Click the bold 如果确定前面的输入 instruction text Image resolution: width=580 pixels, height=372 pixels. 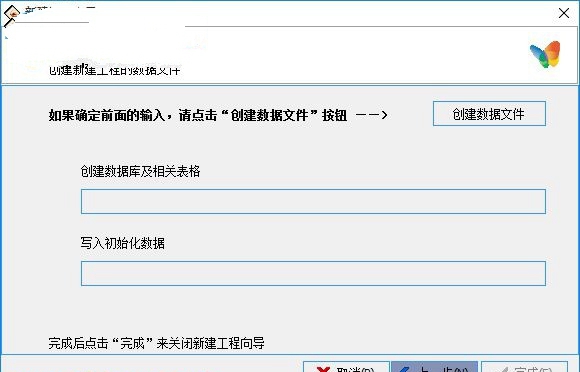198,115
